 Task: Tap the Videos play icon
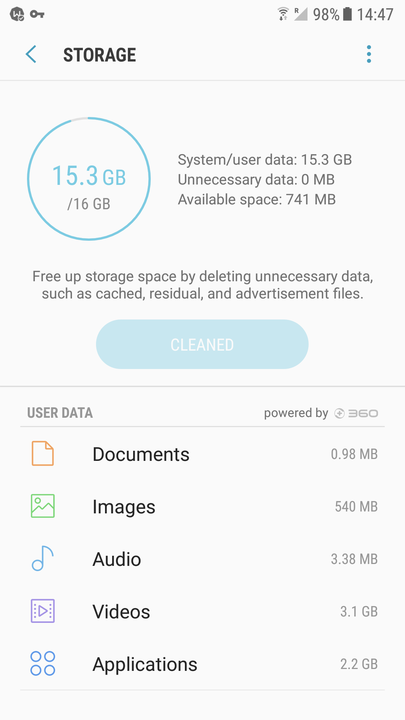[x=43, y=611]
